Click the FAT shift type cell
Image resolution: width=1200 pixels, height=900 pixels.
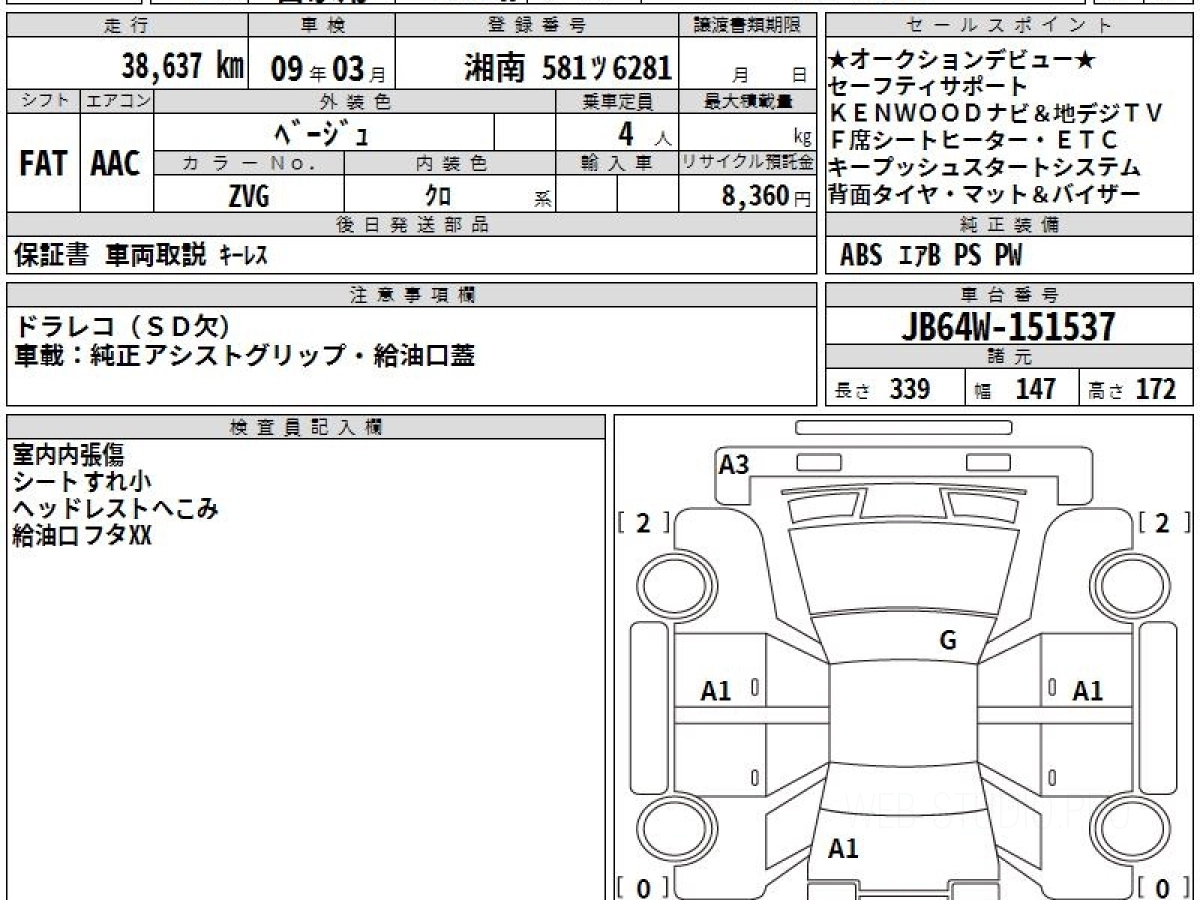43,164
